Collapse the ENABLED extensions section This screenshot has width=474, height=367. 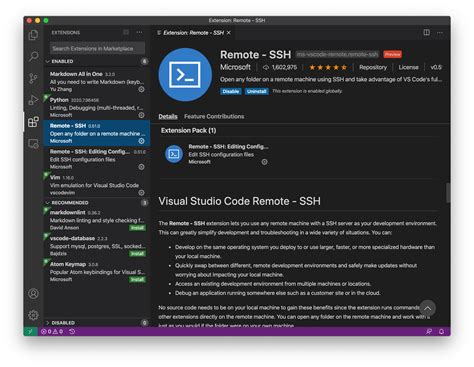pos(97,61)
